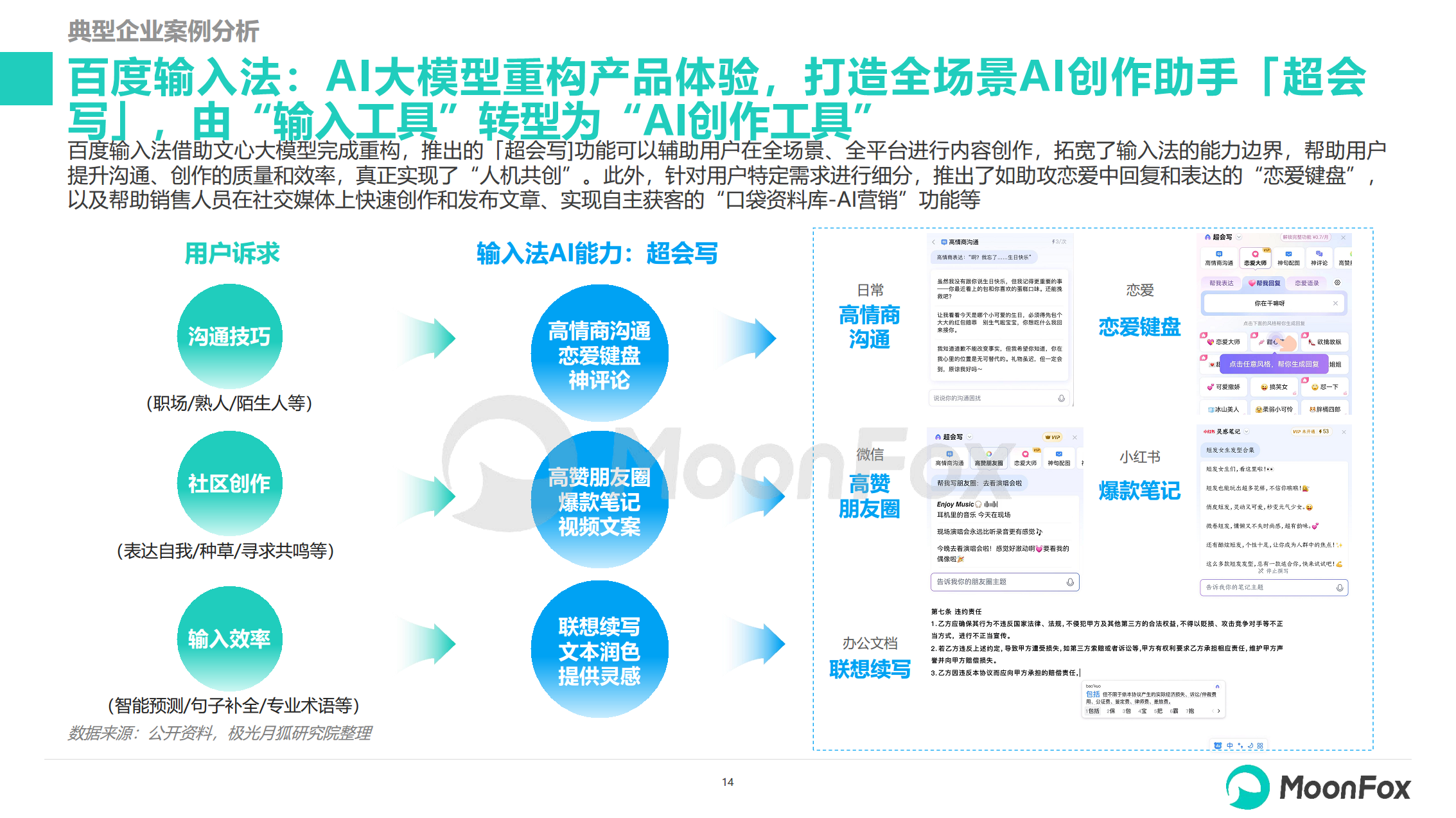This screenshot has height=818, width=1456.
Task: Switch to 帮我回复 tab
Action: point(1264,283)
